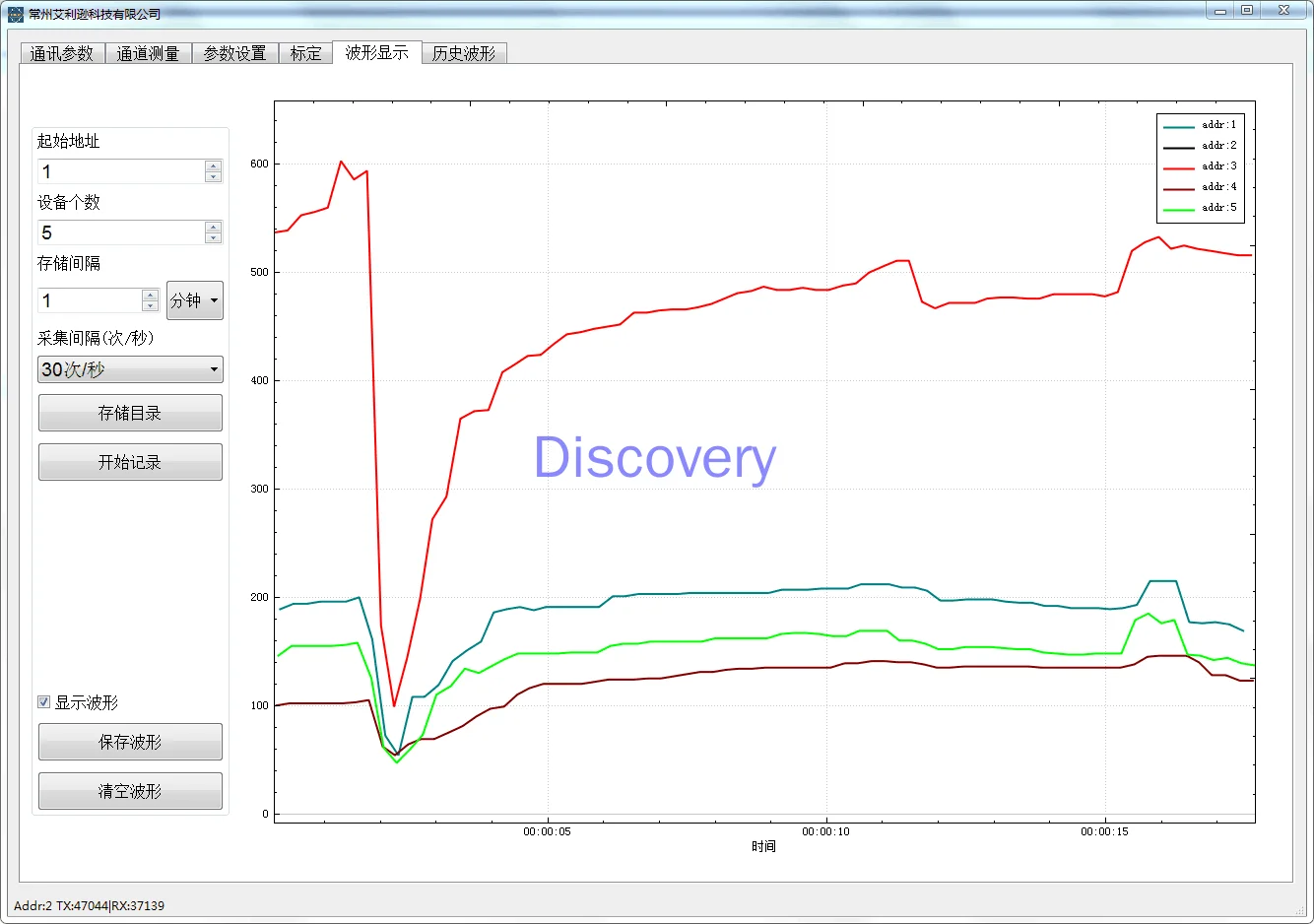Click the 500 y-axis label
Image resolution: width=1314 pixels, height=924 pixels.
(259, 273)
